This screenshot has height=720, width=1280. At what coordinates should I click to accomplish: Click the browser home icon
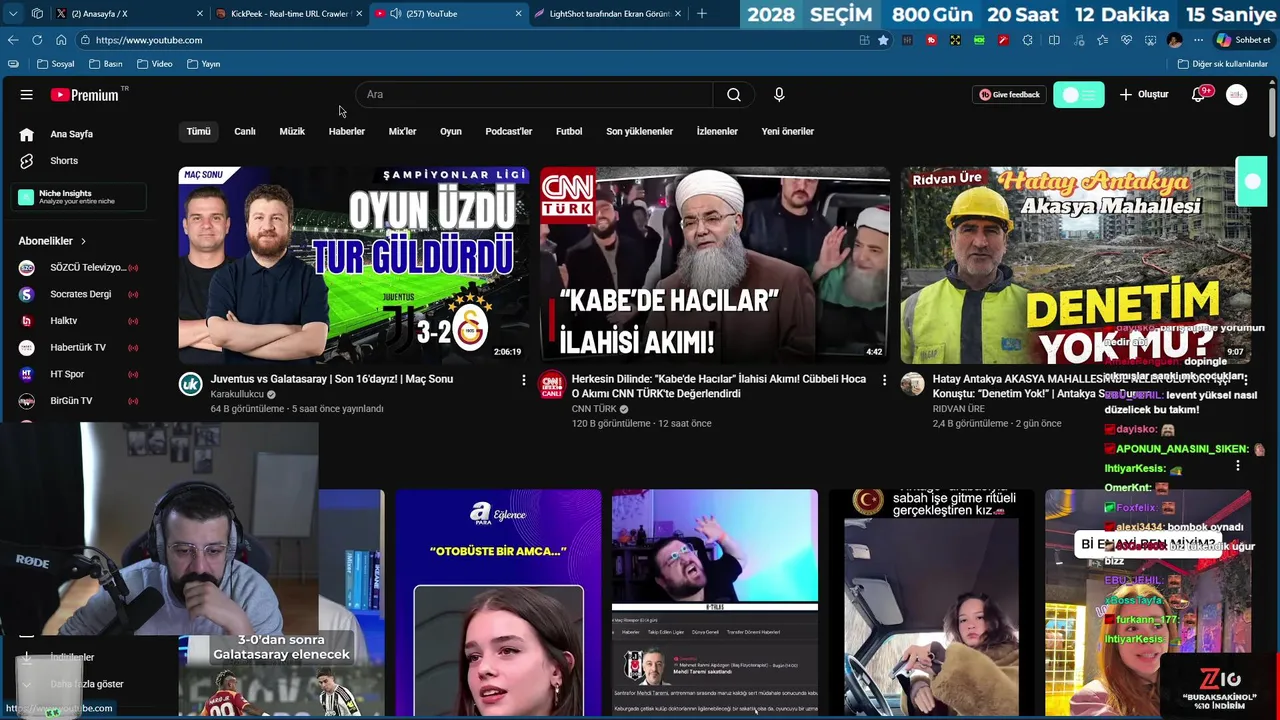(x=61, y=40)
